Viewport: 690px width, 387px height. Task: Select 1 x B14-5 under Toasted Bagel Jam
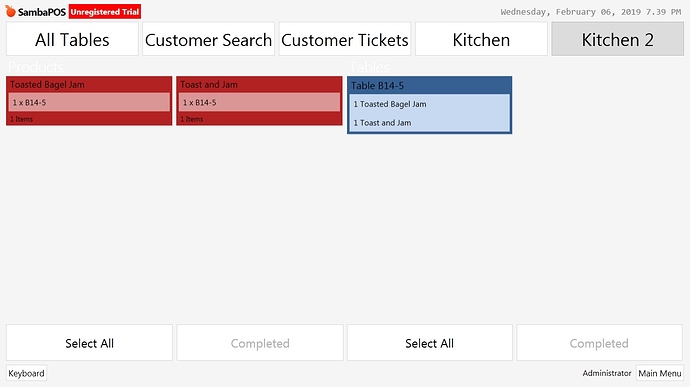coord(89,102)
